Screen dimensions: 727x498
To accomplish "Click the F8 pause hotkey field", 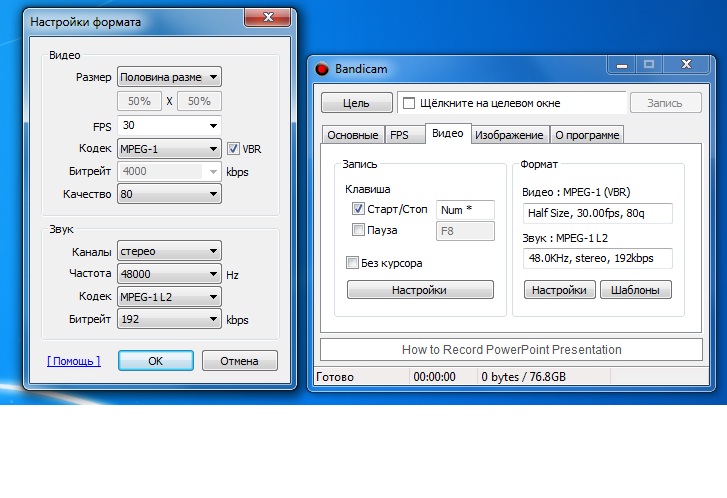I will tap(465, 231).
